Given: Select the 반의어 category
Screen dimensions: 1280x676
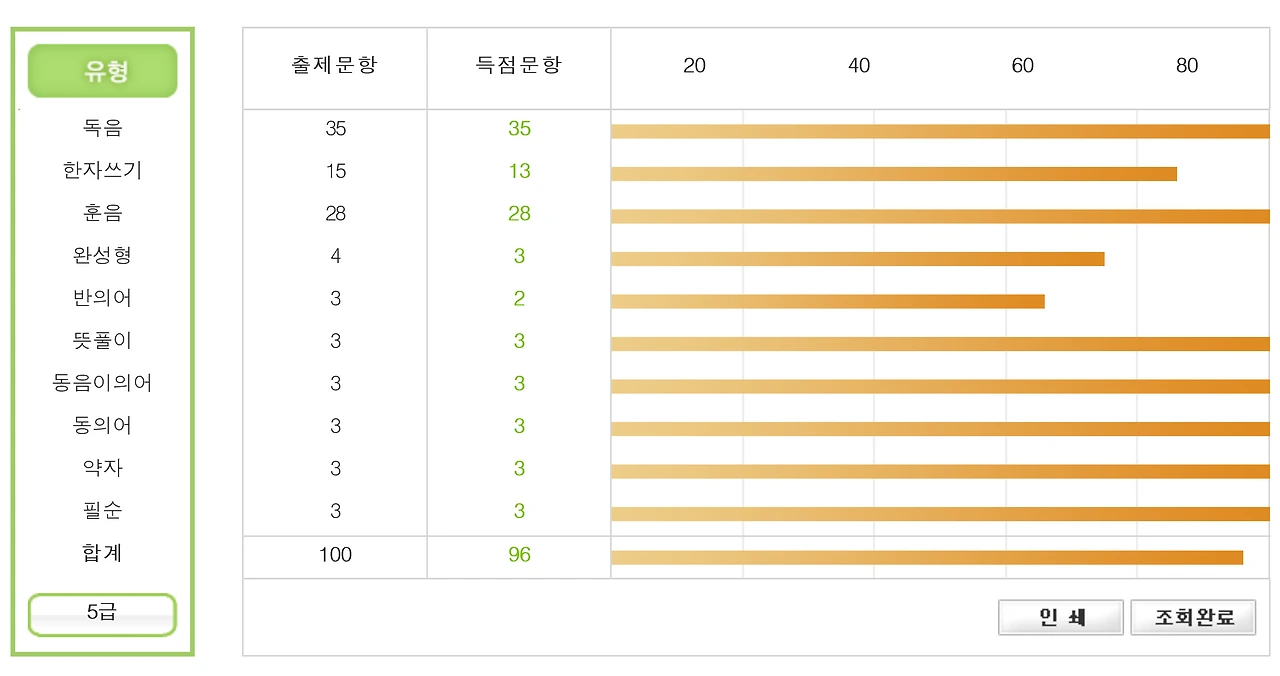Looking at the screenshot, I should click(x=100, y=298).
